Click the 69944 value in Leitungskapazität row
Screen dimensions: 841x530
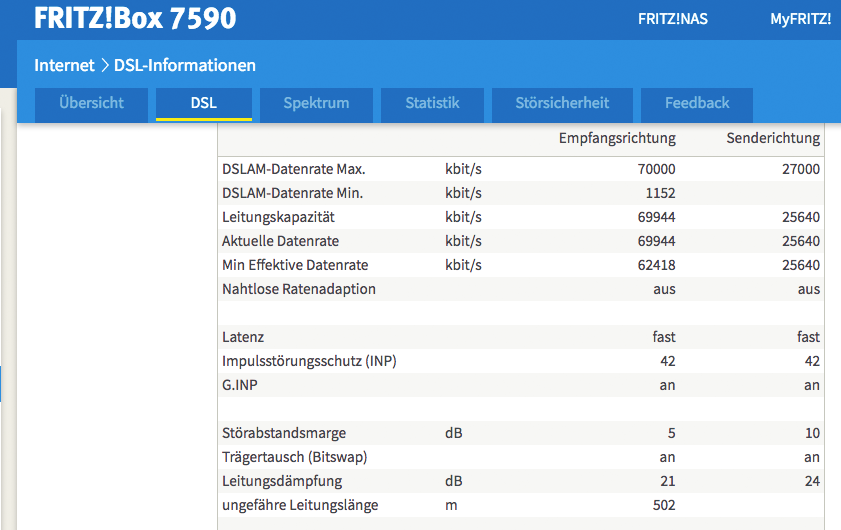click(656, 217)
